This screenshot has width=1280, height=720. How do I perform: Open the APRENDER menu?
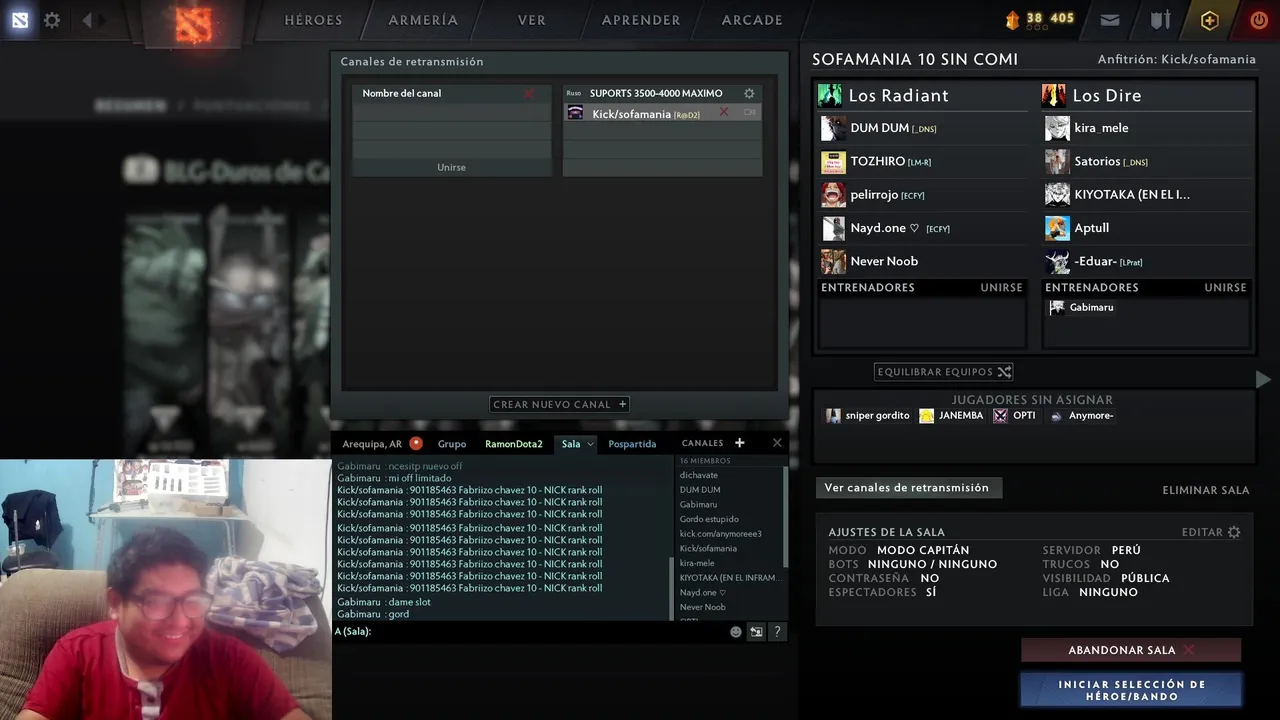(641, 20)
